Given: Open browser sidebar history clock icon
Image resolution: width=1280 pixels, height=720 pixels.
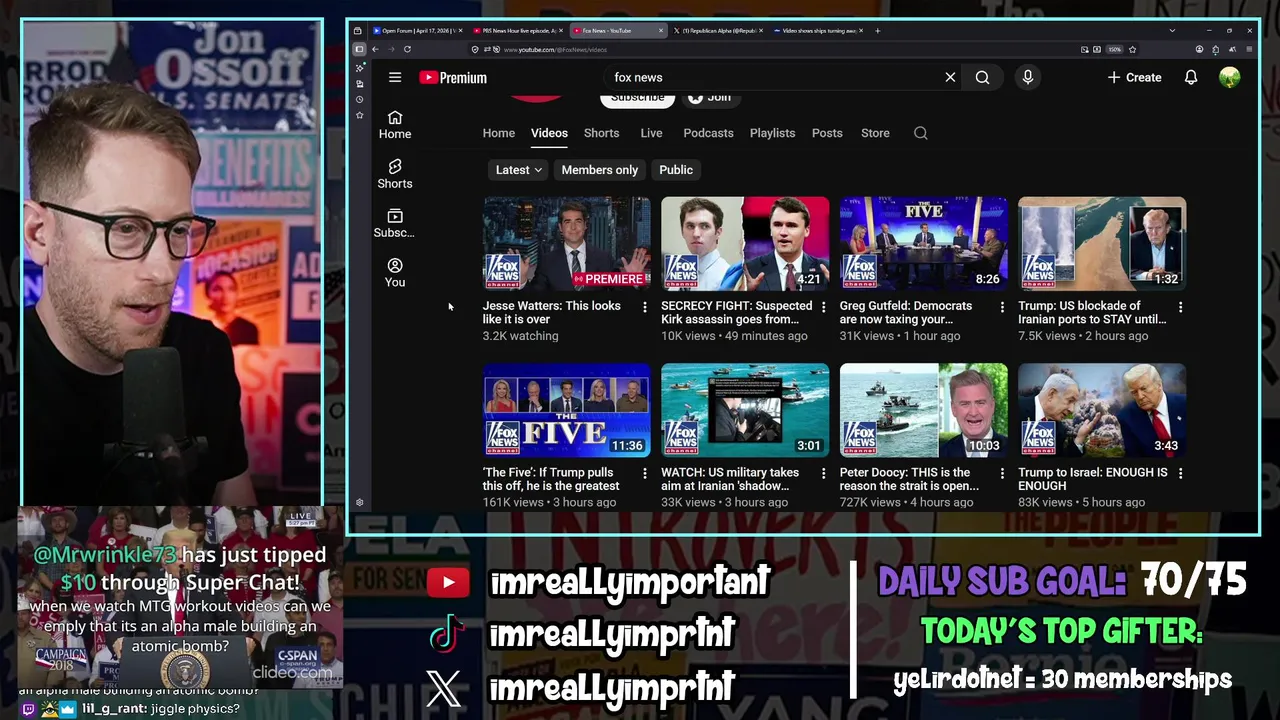Looking at the screenshot, I should pyautogui.click(x=359, y=99).
